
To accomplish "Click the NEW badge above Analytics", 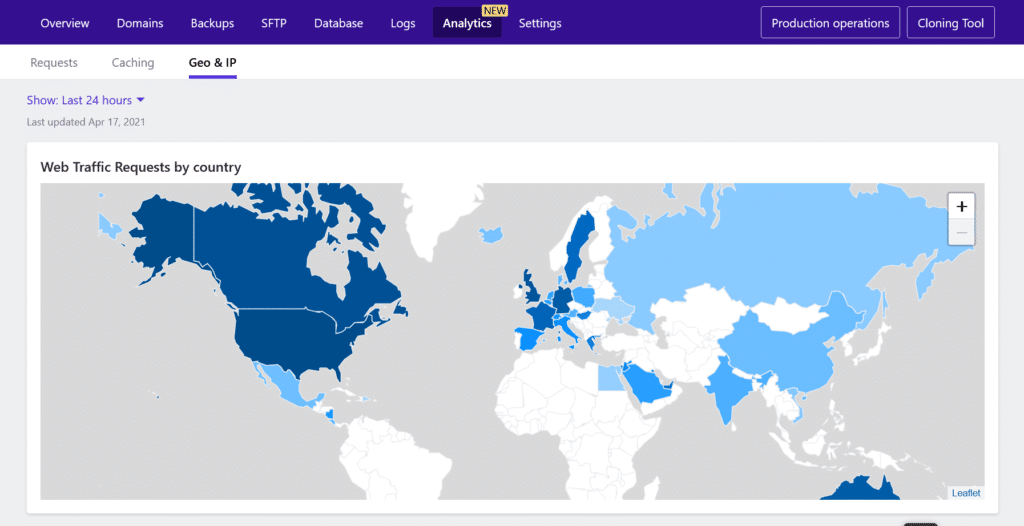I will coord(495,10).
